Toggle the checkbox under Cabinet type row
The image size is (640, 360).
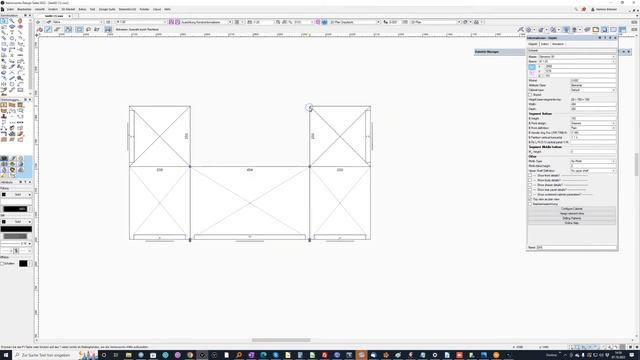(x=530, y=95)
